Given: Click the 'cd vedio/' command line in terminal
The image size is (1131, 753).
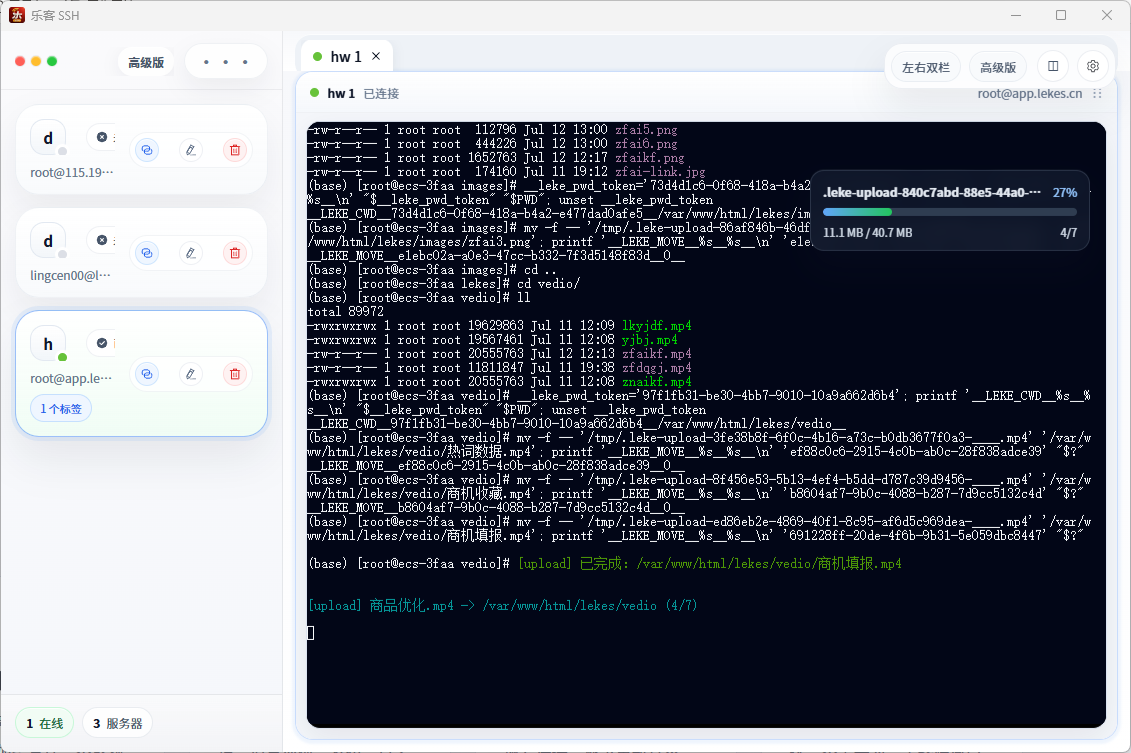Looking at the screenshot, I should click(444, 283).
